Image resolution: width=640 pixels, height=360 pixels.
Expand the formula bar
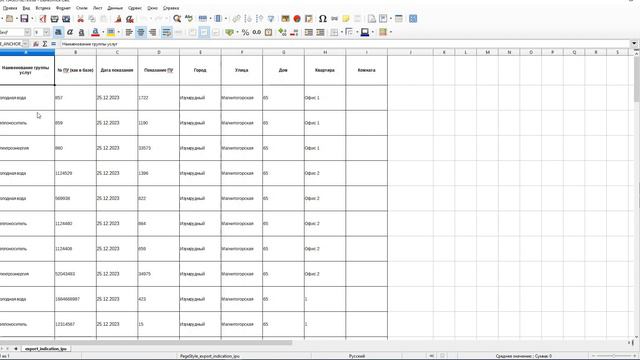pyautogui.click(x=634, y=44)
